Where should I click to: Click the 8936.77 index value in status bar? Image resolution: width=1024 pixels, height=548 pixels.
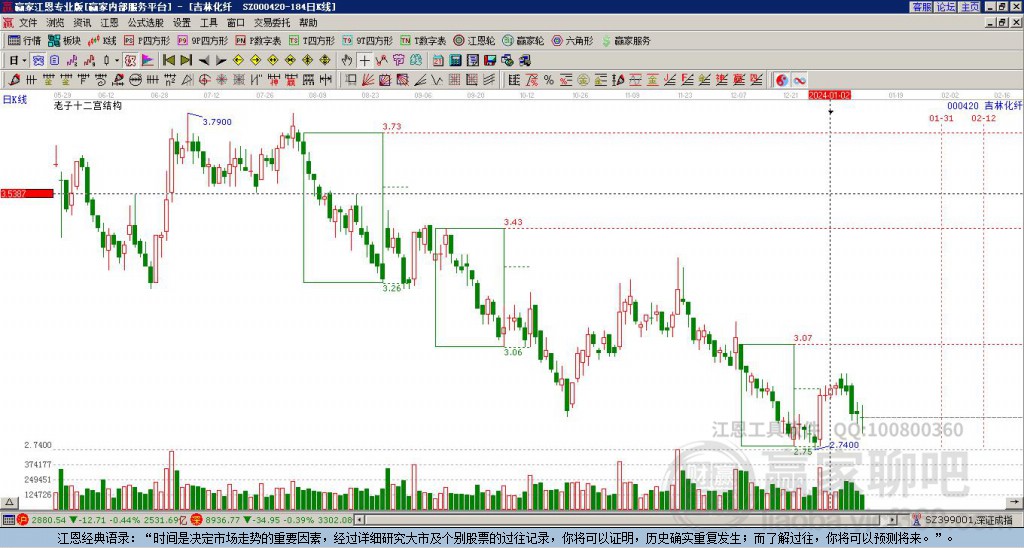(x=223, y=521)
